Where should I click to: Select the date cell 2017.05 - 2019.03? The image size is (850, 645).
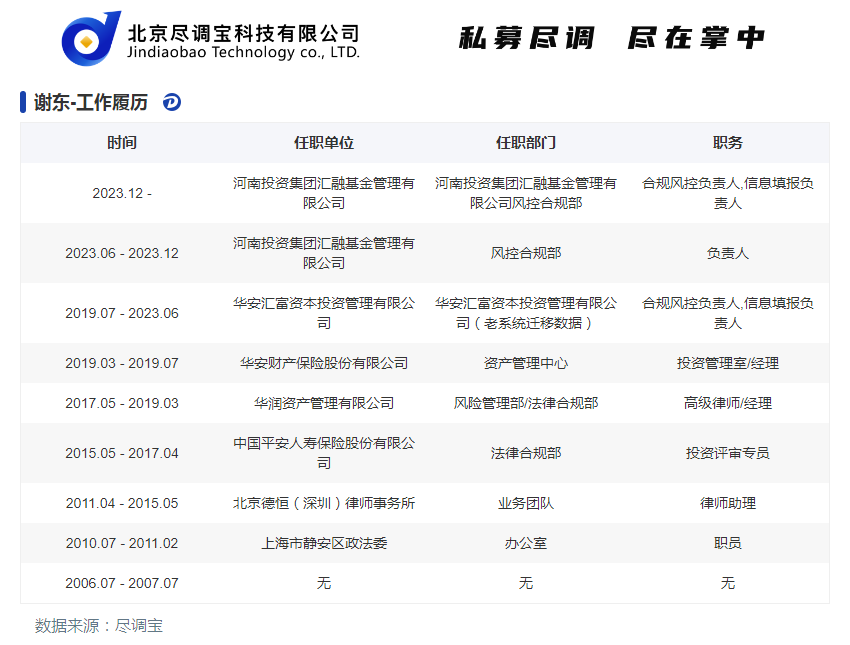point(122,403)
